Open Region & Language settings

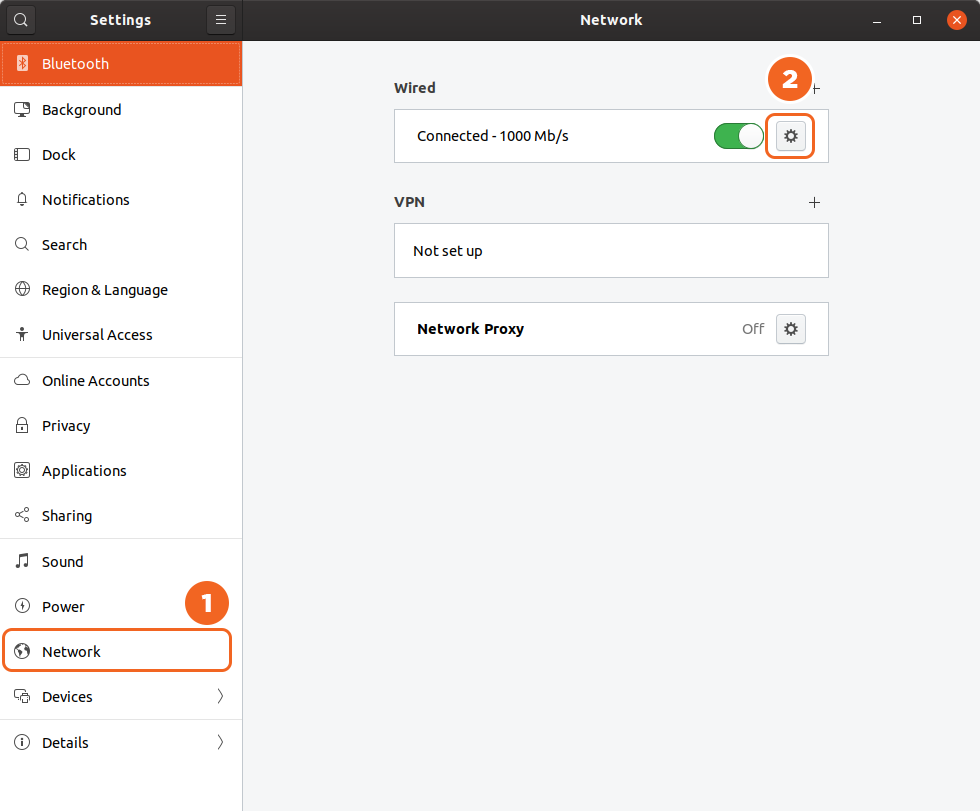coord(105,290)
